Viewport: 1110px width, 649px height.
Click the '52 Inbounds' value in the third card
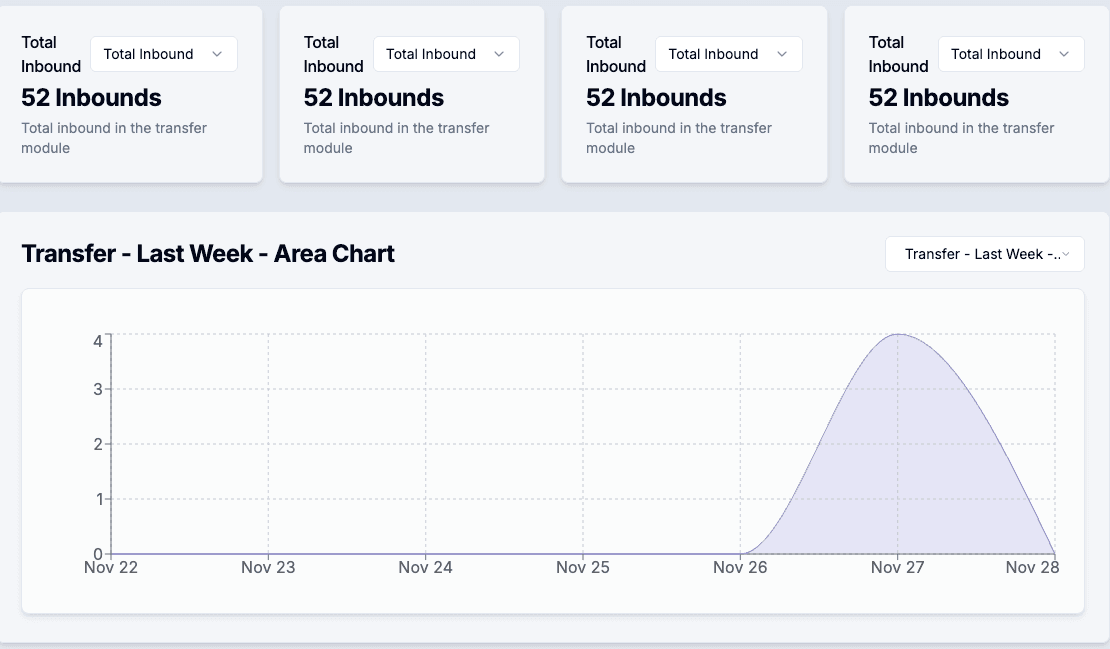(656, 98)
